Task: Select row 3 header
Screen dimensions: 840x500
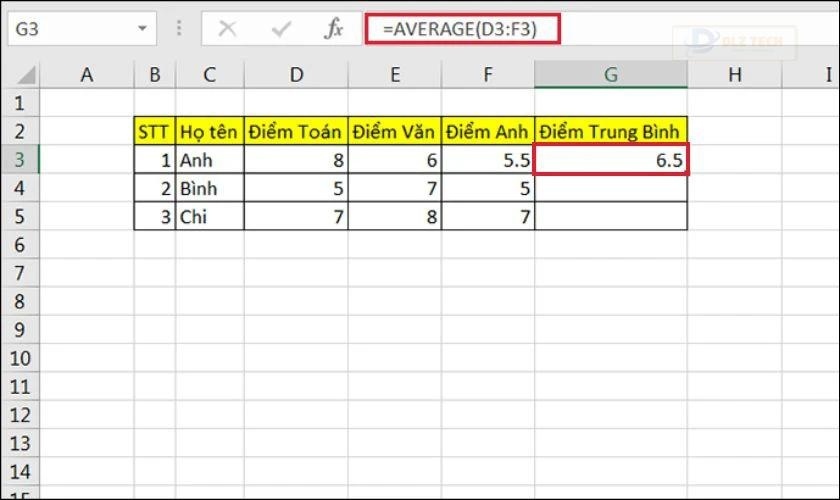Action: [20, 160]
